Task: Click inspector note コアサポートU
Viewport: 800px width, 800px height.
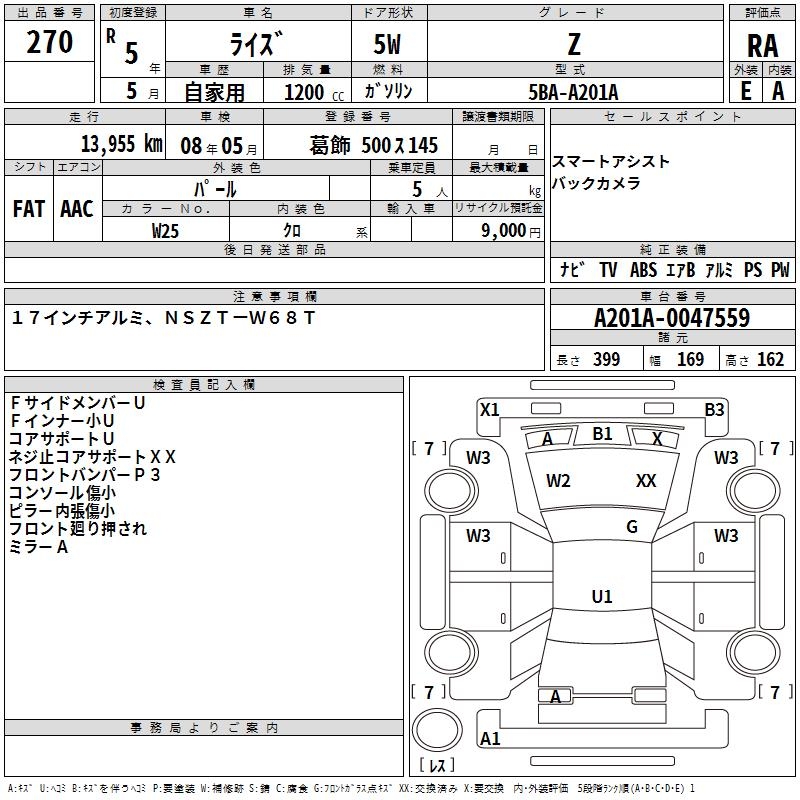Action: click(61, 439)
